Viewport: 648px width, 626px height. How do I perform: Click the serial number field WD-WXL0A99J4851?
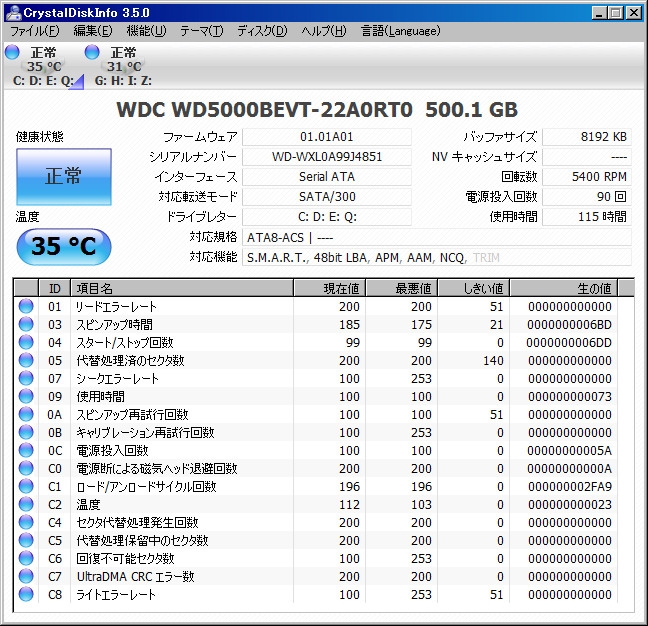click(326, 157)
